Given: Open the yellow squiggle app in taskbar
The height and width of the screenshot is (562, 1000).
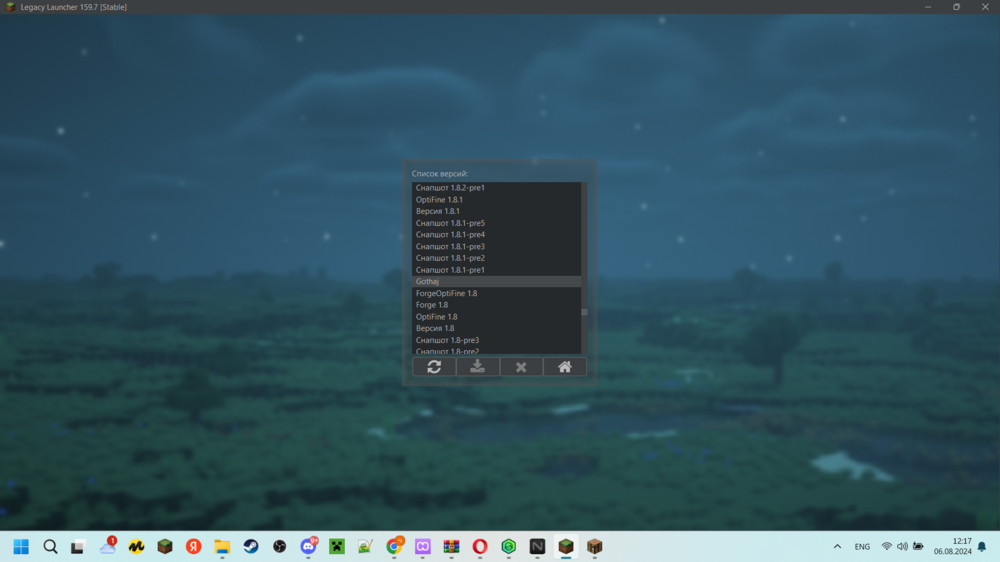Looking at the screenshot, I should pyautogui.click(x=136, y=547).
